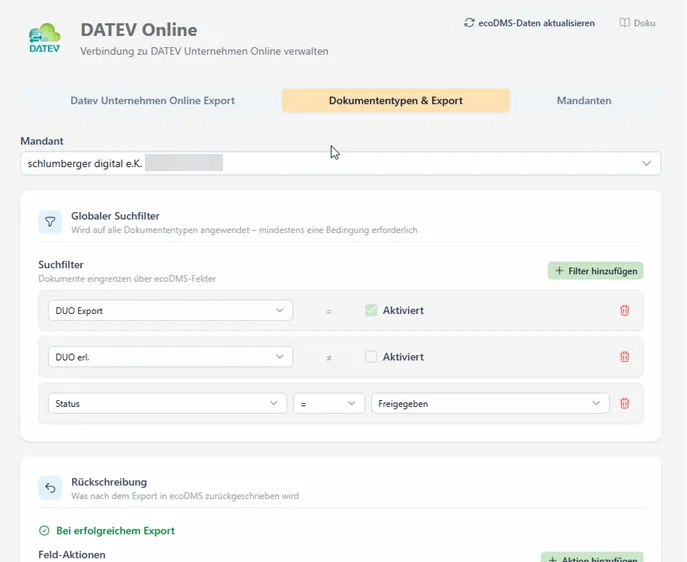This screenshot has width=687, height=562.
Task: Uncheck Aktiviert for DUO Export
Action: (x=371, y=311)
